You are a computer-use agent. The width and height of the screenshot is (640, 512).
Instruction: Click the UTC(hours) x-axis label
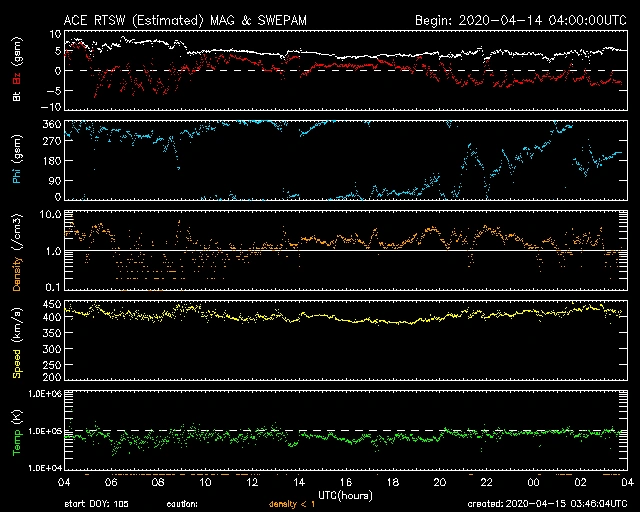[345, 493]
